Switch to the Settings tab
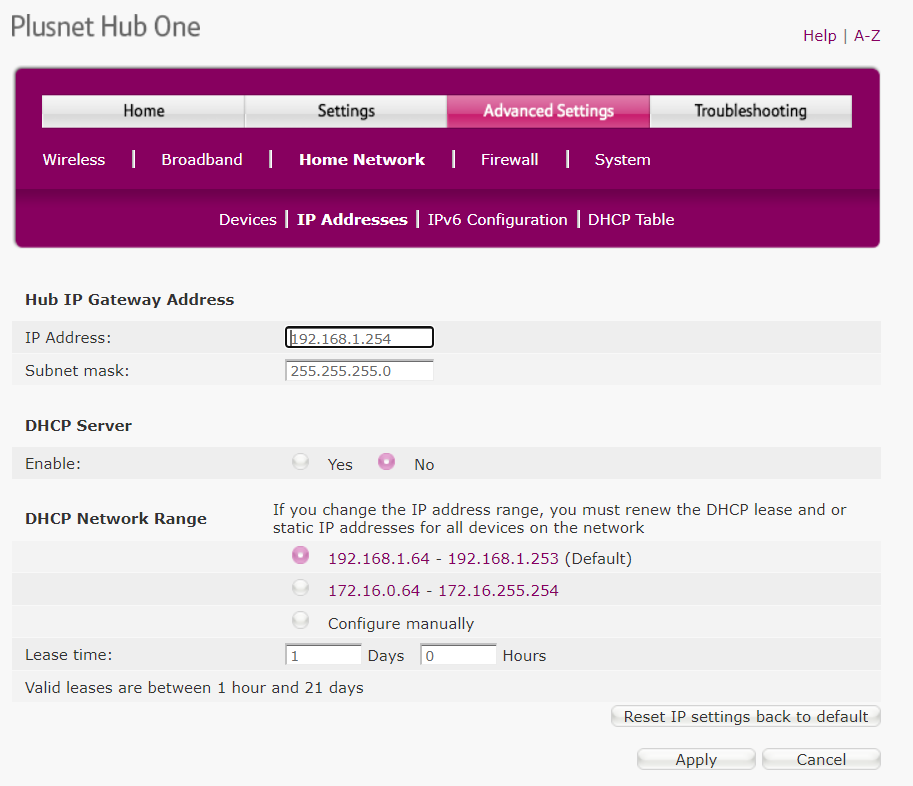913x786 pixels. coord(345,111)
